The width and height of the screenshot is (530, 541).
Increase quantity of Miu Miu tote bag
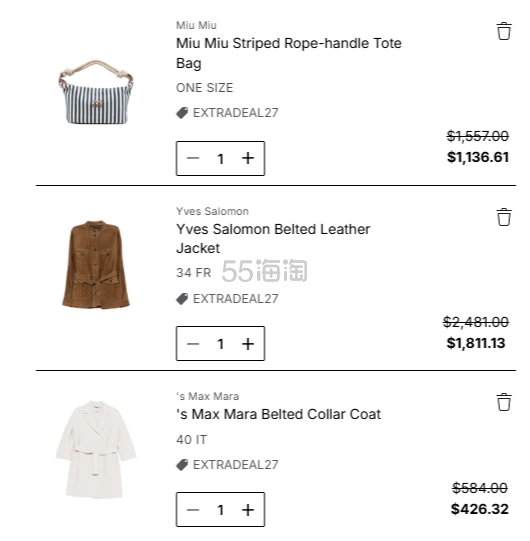(248, 158)
